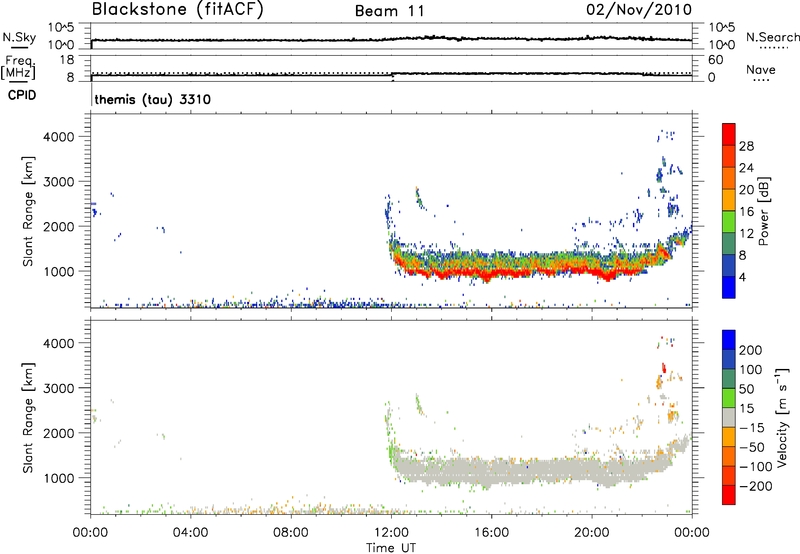
Task: Click the "10^5" tick beside the N.Sky label
Action: [61, 27]
